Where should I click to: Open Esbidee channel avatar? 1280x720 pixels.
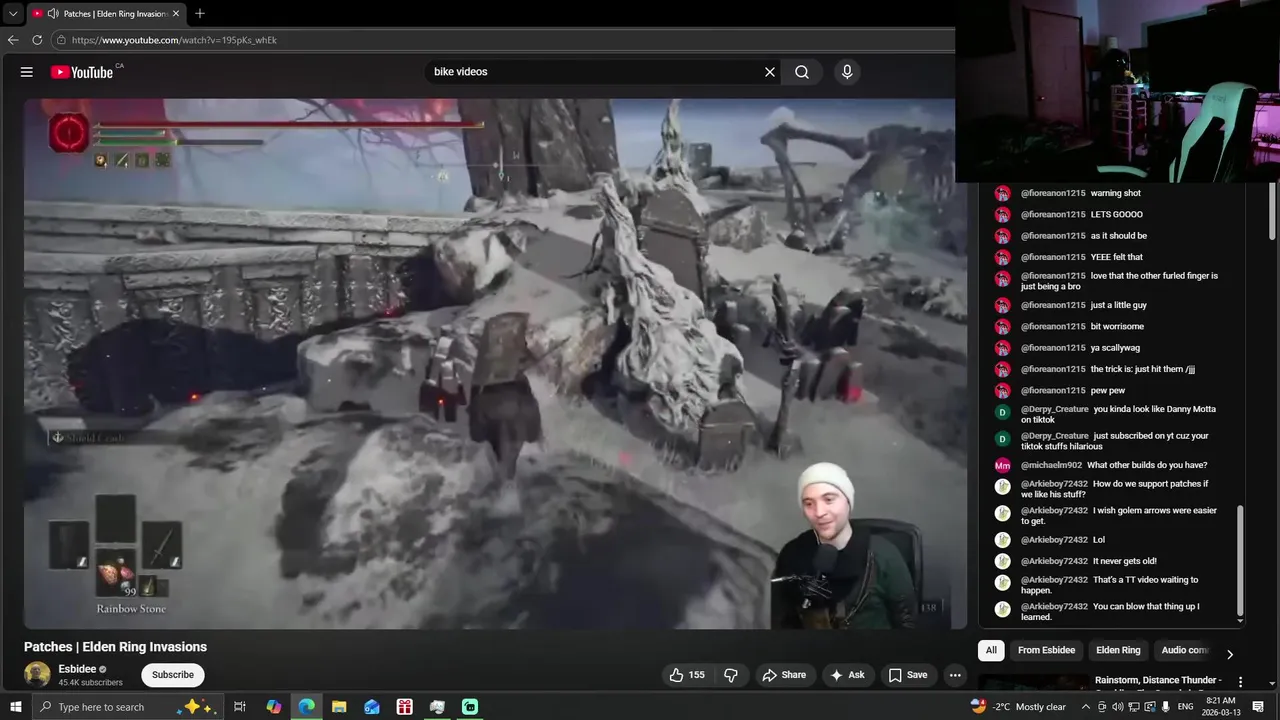(37, 675)
